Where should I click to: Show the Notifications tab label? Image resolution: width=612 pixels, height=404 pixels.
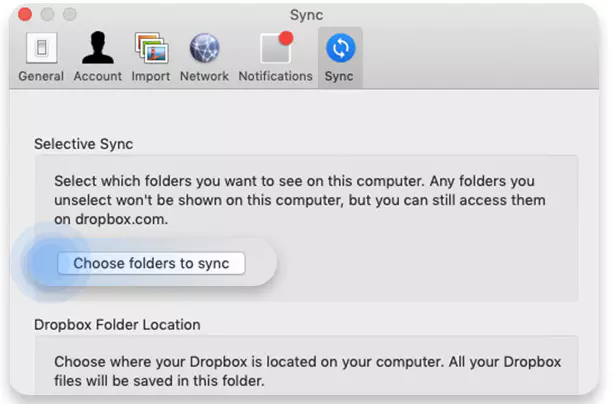(275, 76)
